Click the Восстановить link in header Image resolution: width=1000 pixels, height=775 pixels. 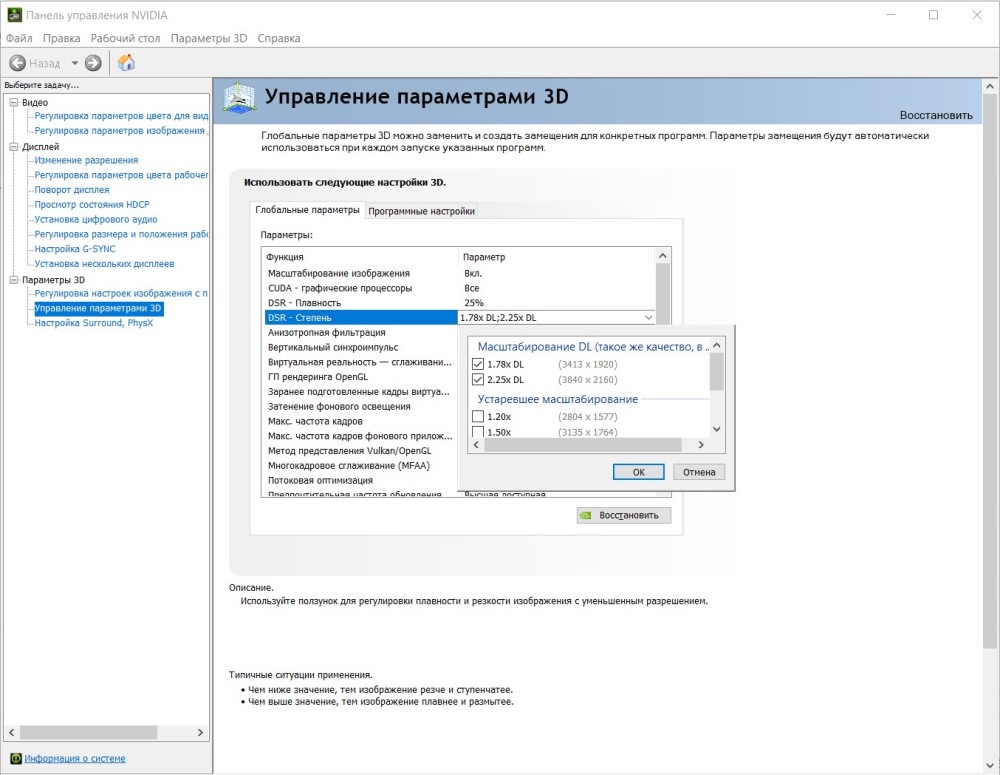[936, 115]
